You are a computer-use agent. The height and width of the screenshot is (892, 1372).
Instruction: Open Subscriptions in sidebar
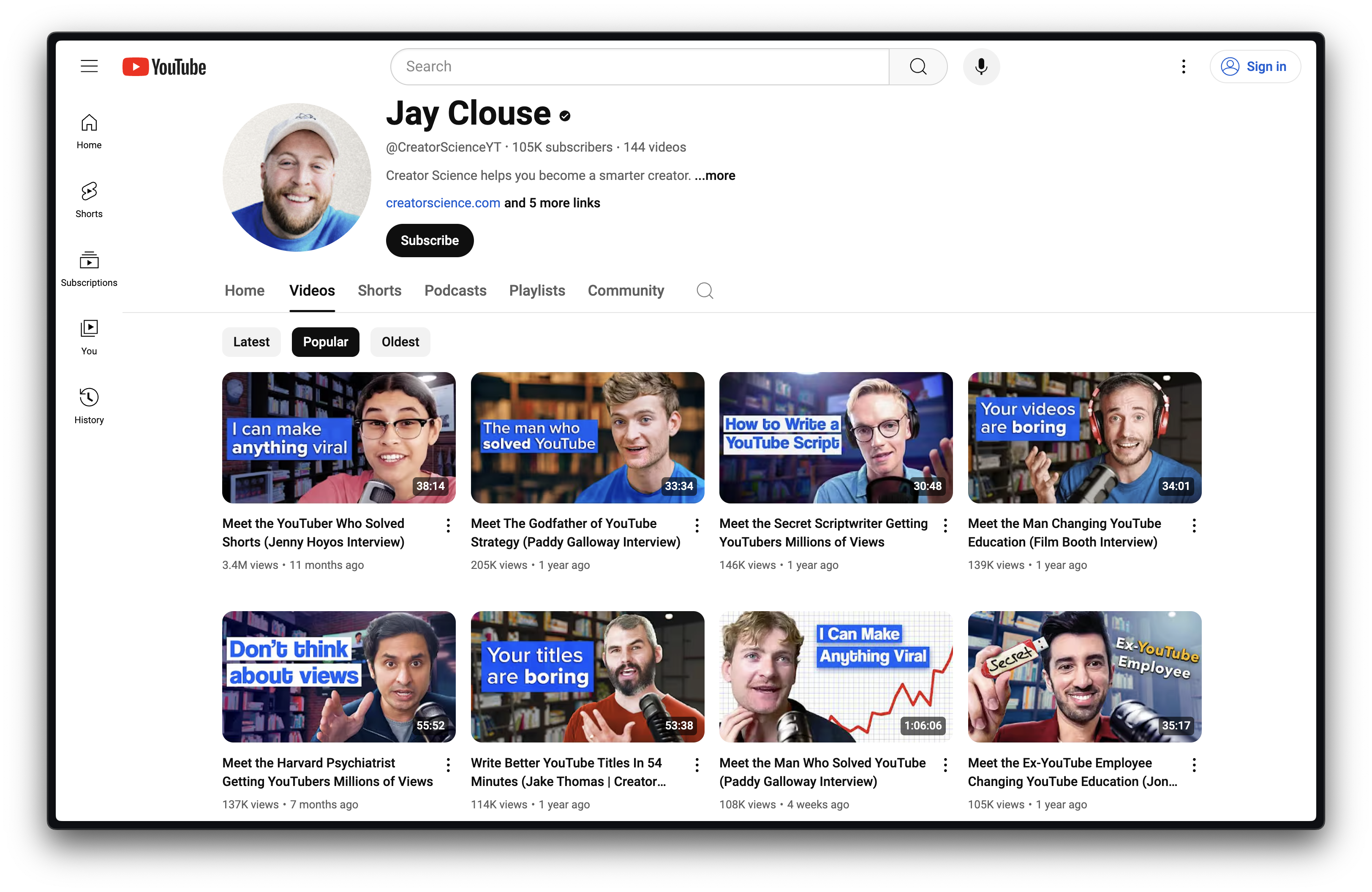click(x=89, y=269)
